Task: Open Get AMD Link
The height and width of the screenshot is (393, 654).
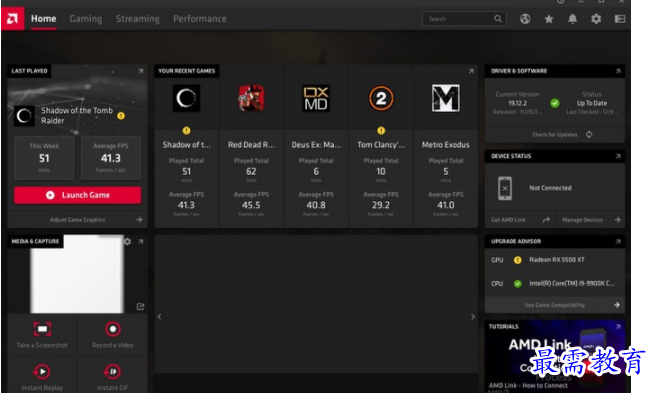Action: (520, 220)
